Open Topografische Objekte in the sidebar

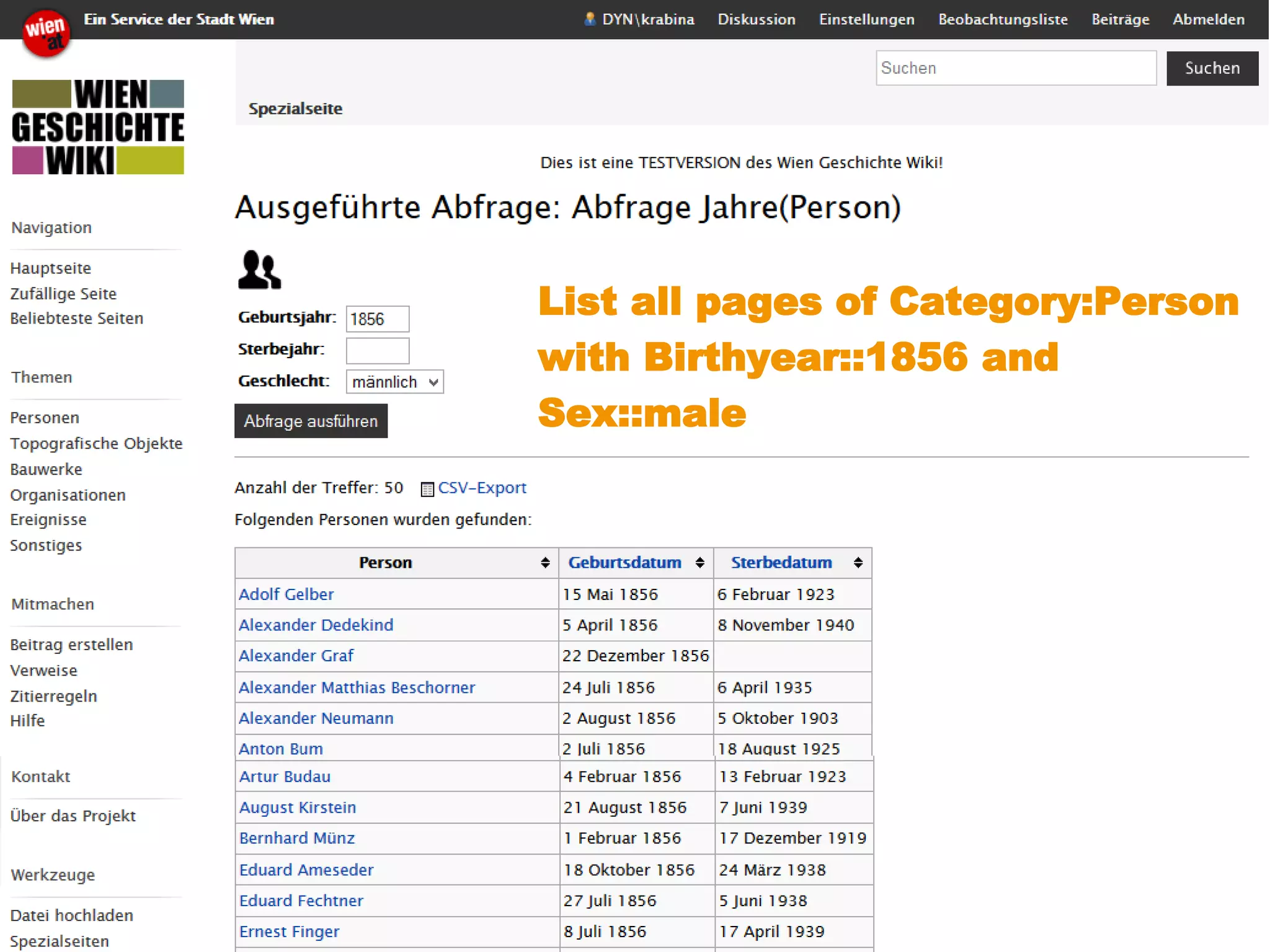pos(97,444)
